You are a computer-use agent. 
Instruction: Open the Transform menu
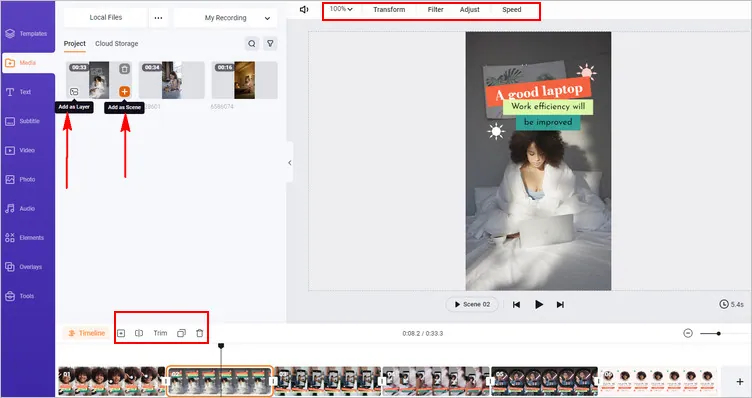tap(389, 10)
